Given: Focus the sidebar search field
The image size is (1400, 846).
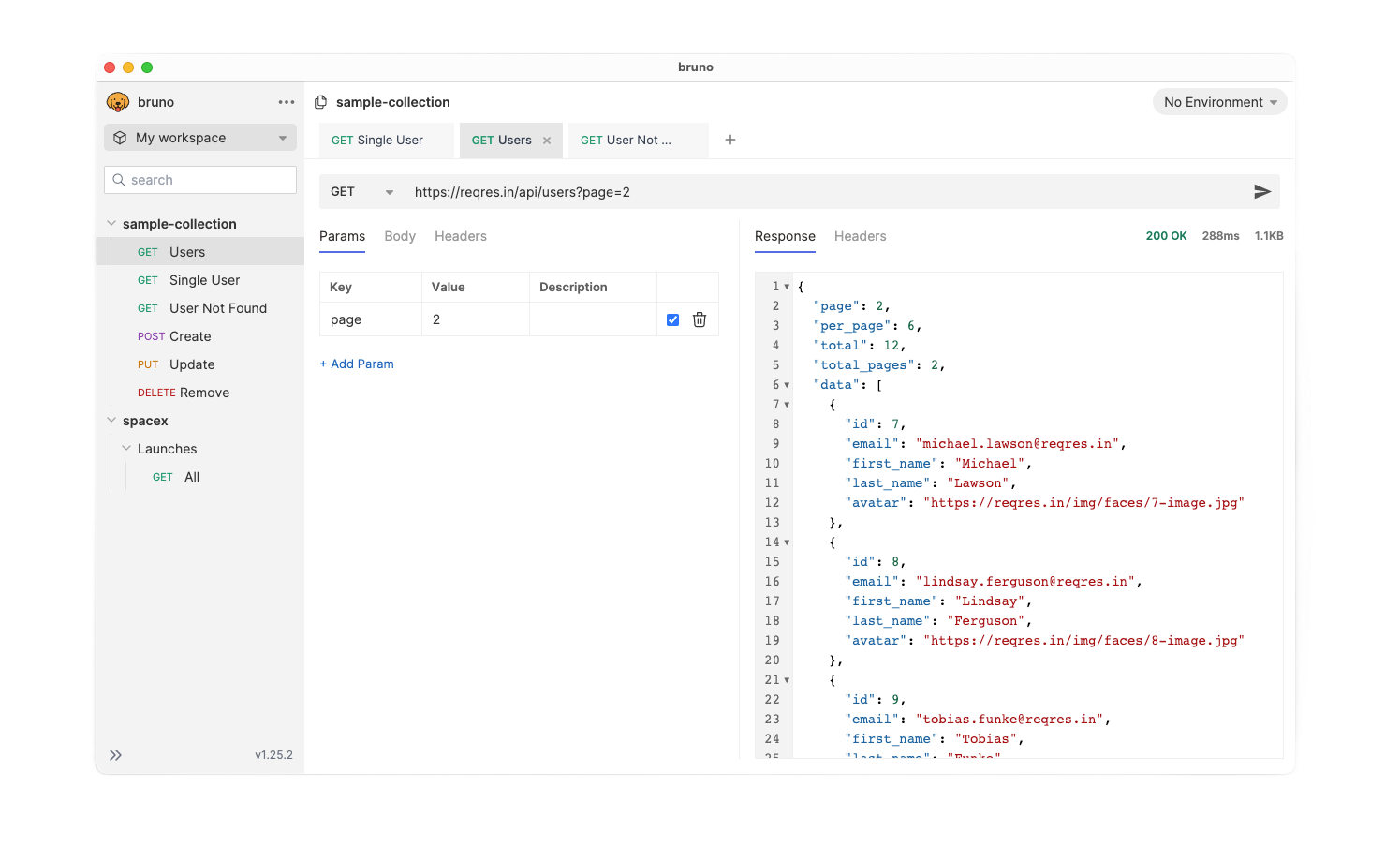Looking at the screenshot, I should tap(200, 180).
